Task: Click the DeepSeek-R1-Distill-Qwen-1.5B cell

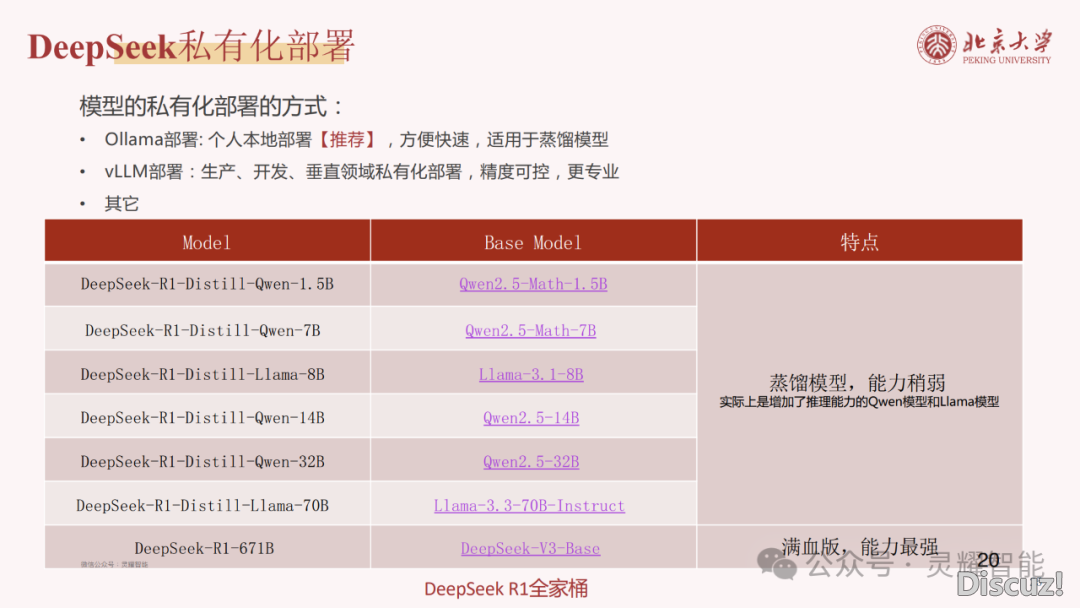Action: 207,284
